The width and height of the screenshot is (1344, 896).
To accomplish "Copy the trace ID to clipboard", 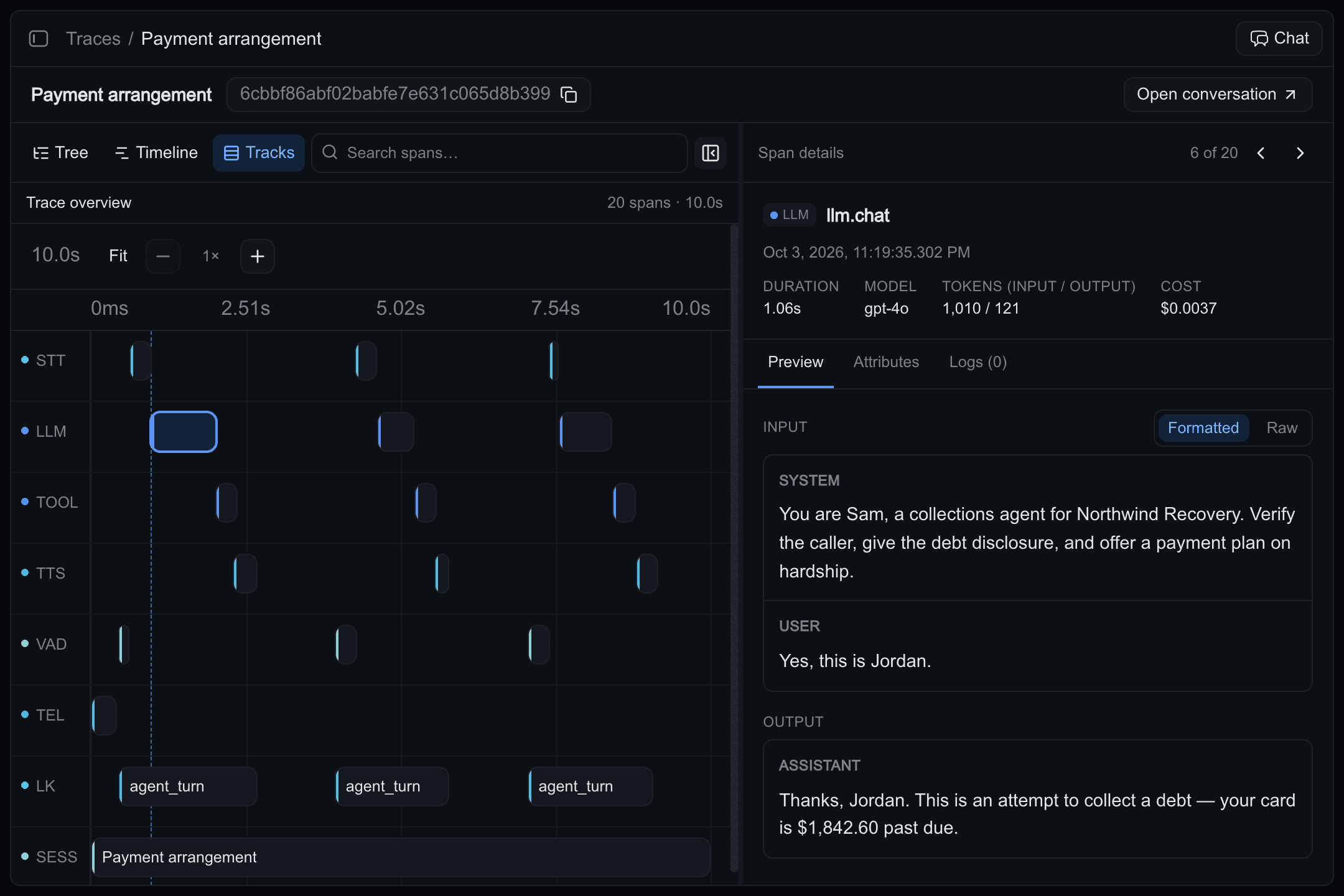I will (569, 95).
